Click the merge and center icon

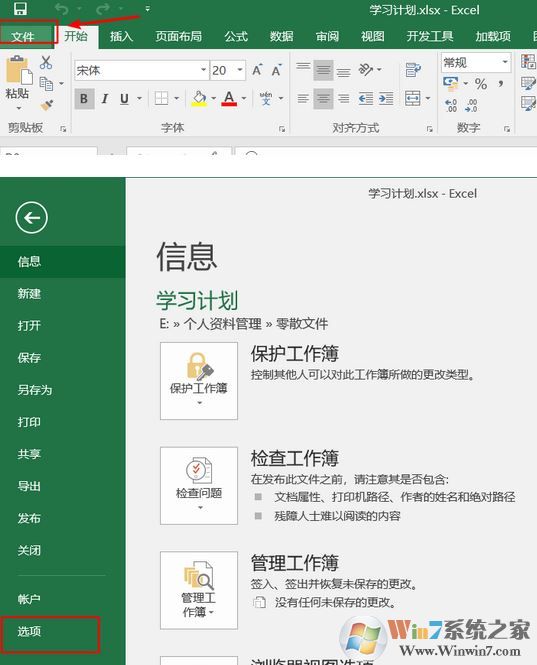pos(413,99)
